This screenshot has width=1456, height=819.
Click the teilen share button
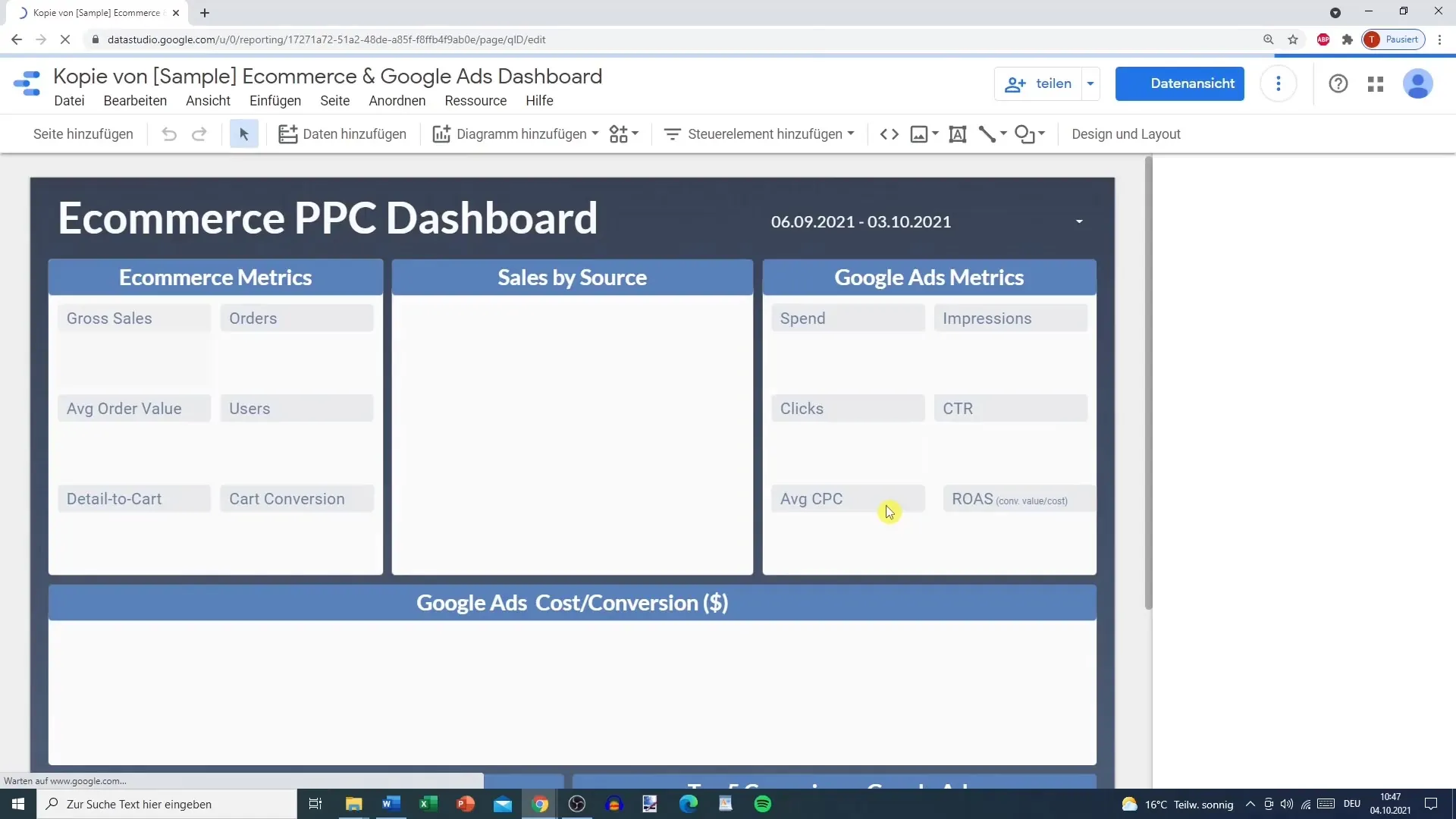coord(1037,83)
